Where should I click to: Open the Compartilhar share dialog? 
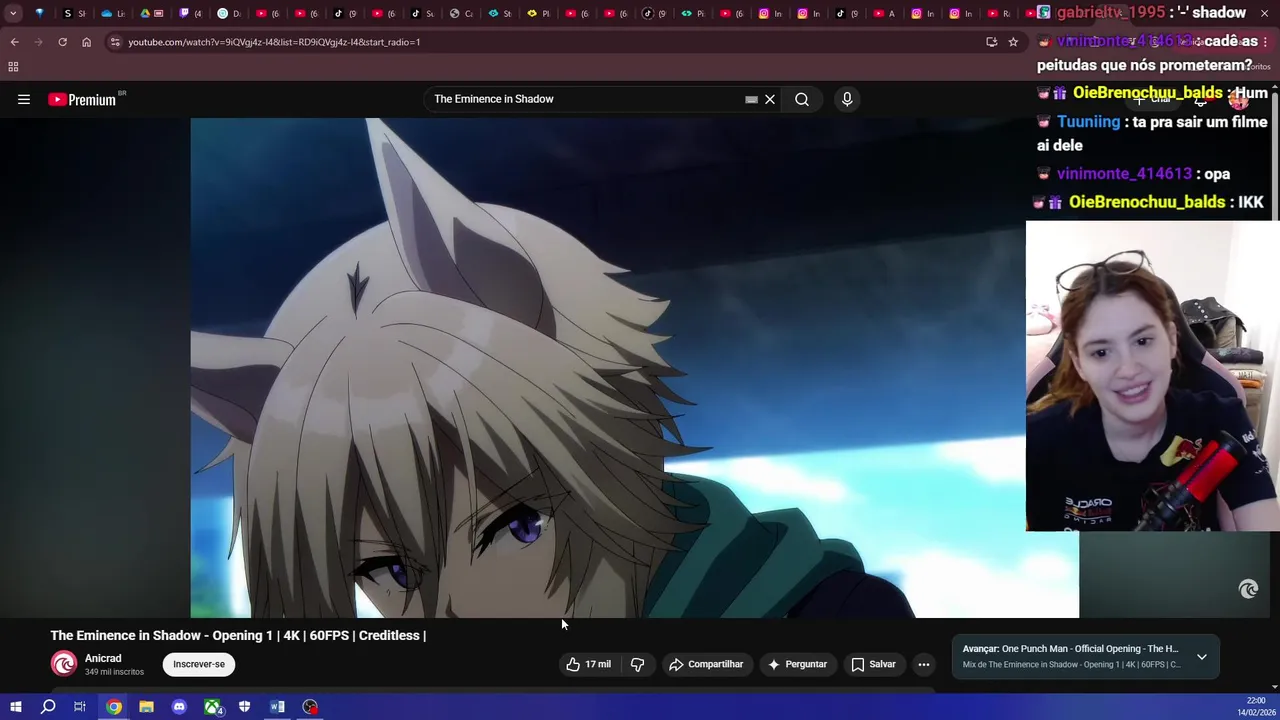click(x=706, y=664)
